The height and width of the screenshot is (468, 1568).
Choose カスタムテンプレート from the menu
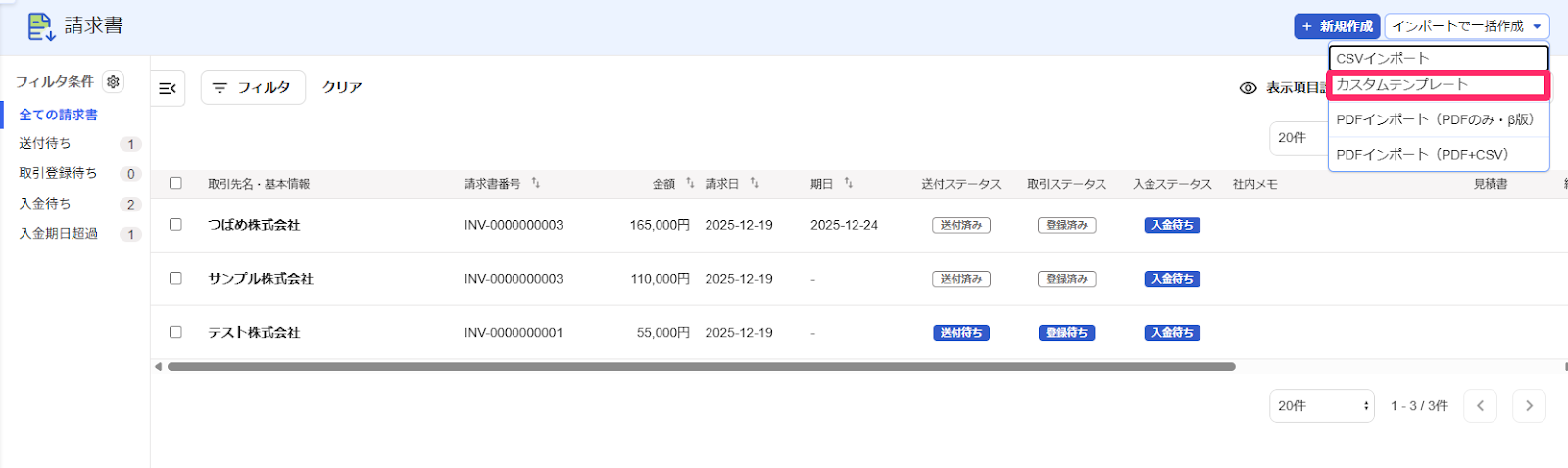(x=1439, y=85)
